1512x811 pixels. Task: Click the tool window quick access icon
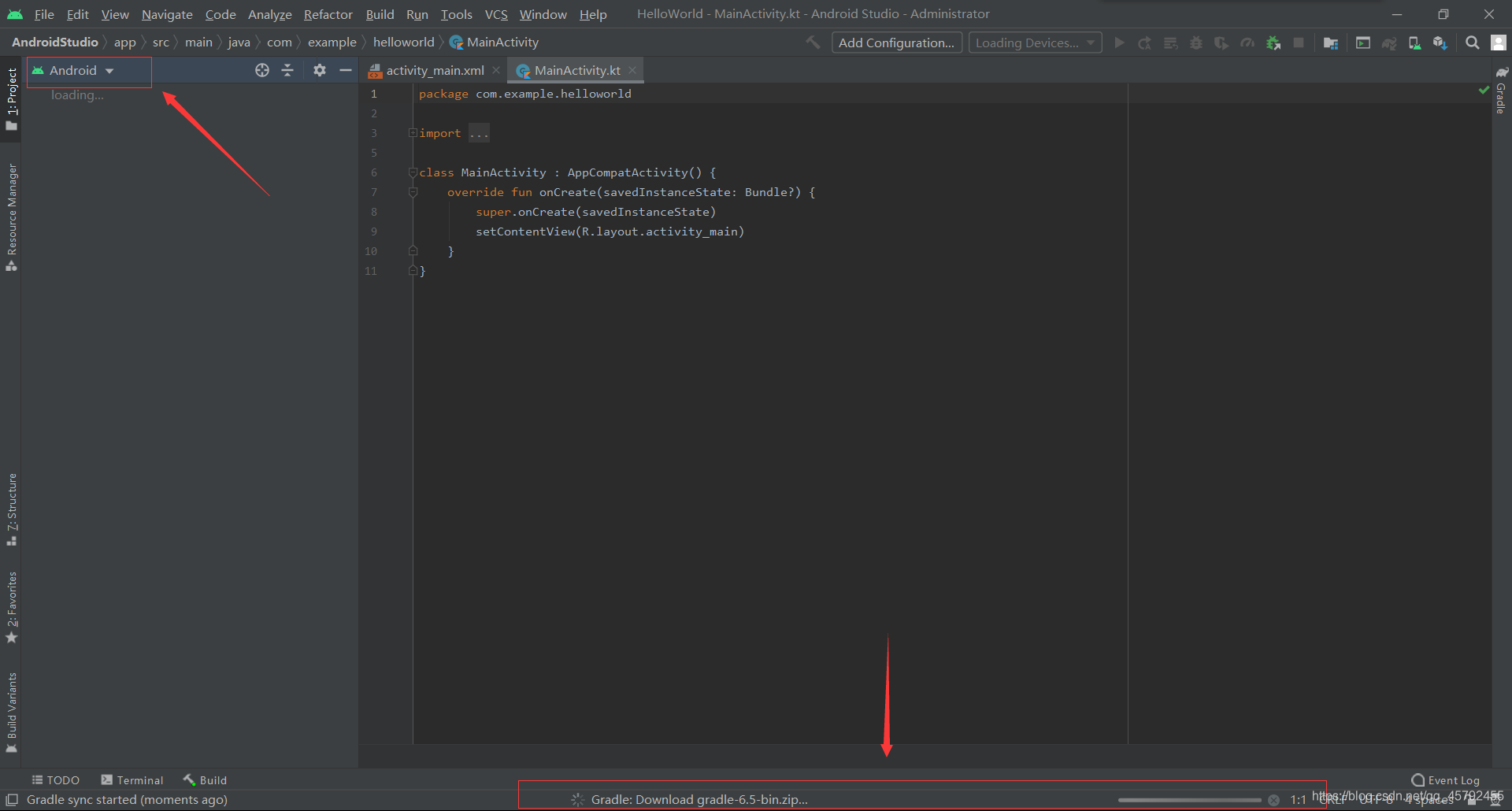coord(12,799)
